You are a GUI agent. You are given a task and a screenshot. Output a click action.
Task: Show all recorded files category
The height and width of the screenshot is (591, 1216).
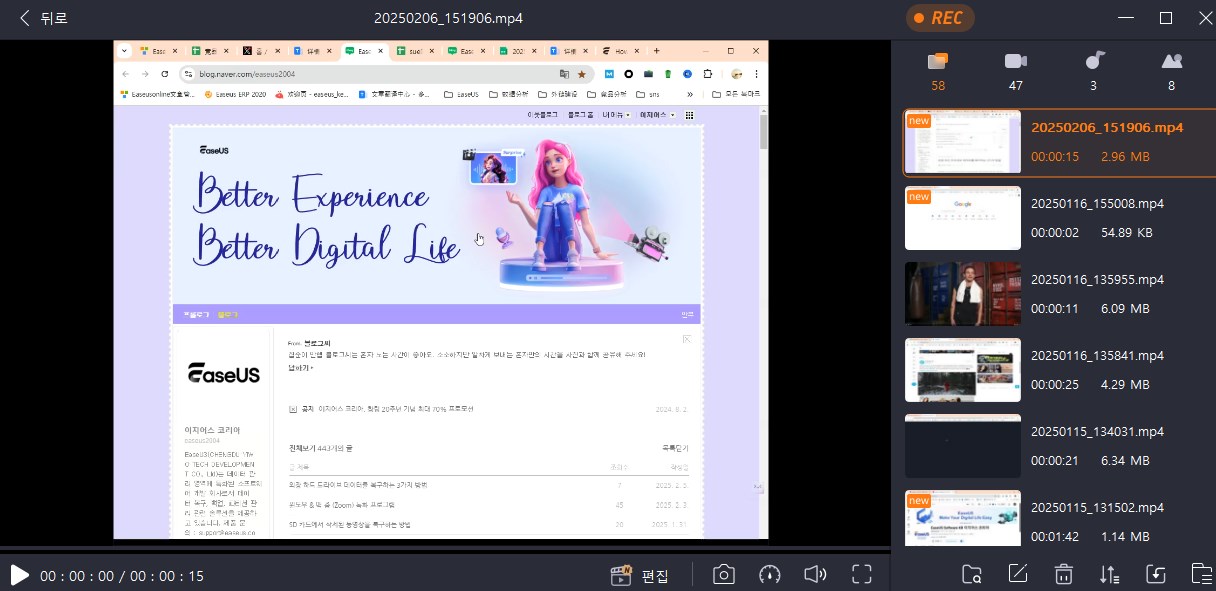(937, 70)
